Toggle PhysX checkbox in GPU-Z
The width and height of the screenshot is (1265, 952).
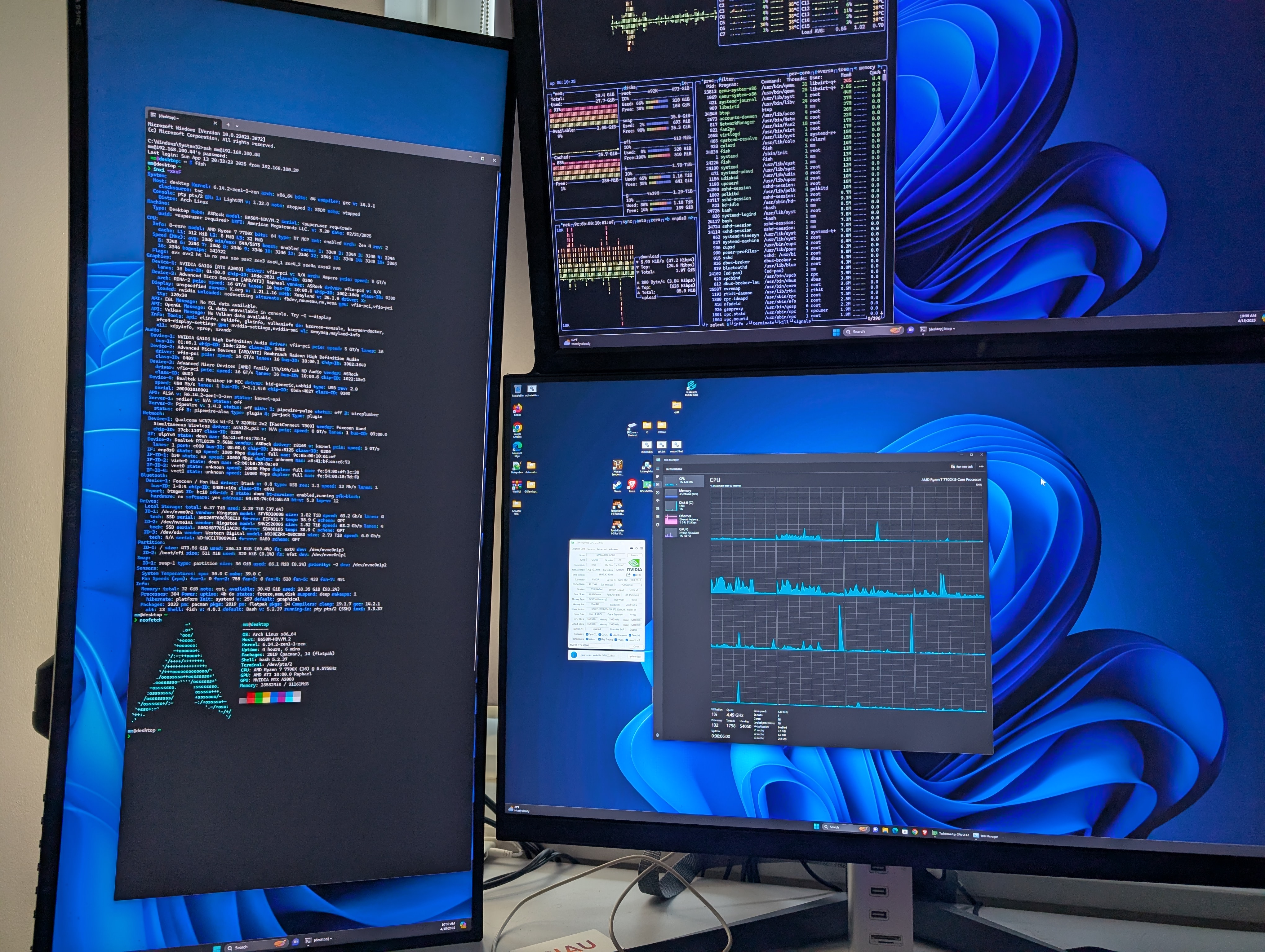pos(616,640)
